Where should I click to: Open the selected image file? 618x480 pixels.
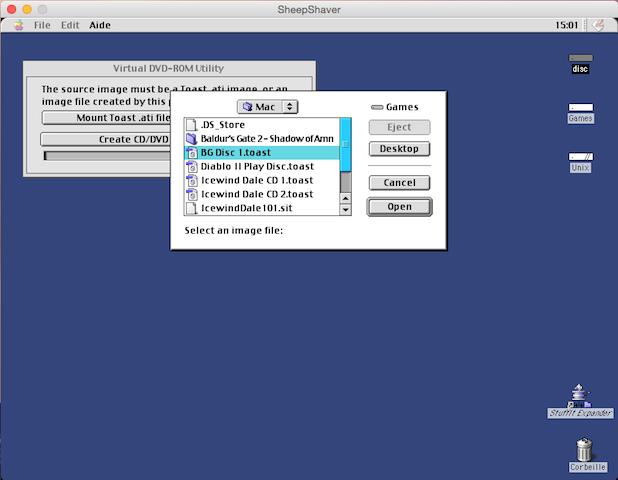point(399,207)
